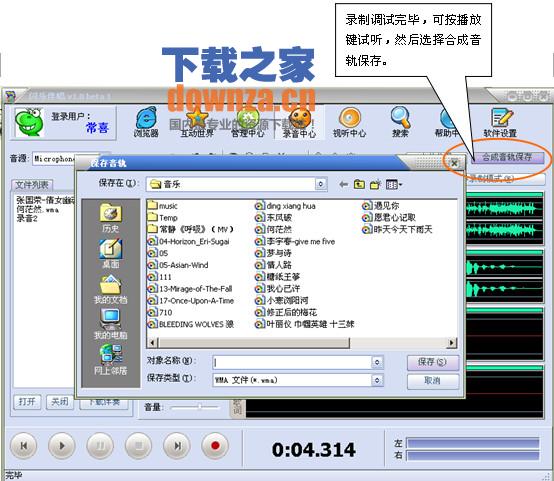Skip to end with the forward button

click(x=177, y=446)
